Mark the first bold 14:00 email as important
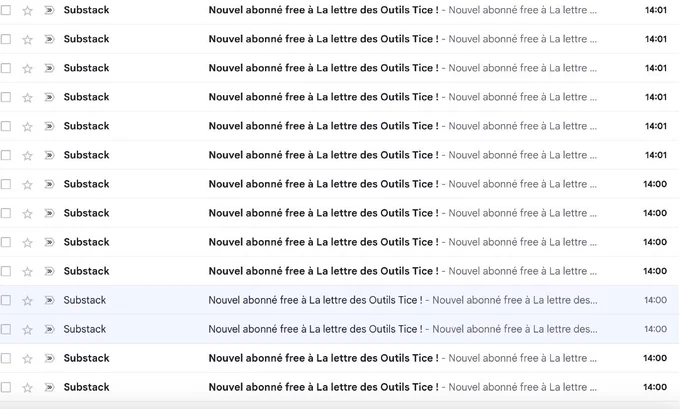Screen dimensions: 680x409 (x=49, y=184)
